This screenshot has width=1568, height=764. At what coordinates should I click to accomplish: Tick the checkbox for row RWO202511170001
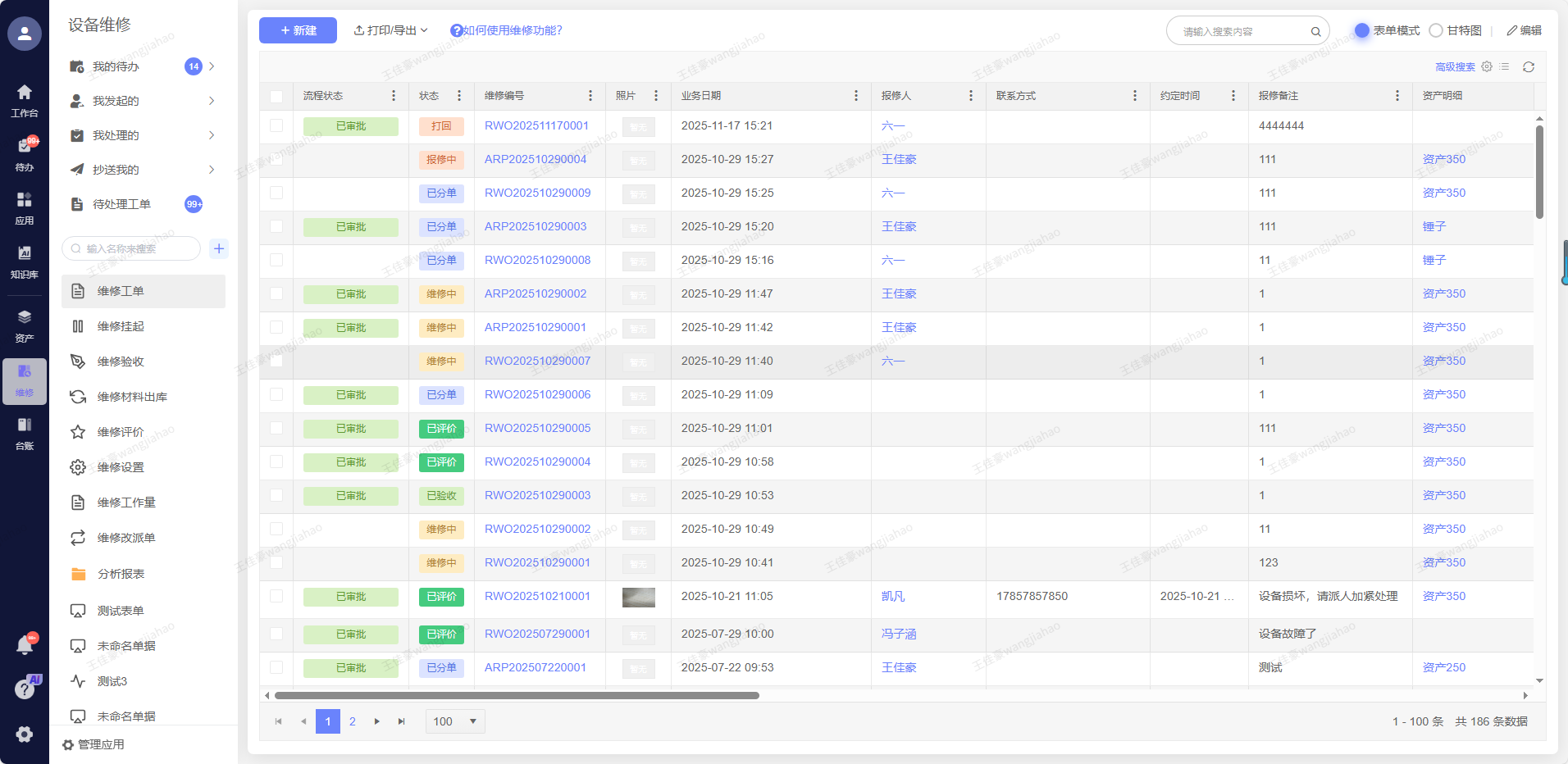coord(276,125)
